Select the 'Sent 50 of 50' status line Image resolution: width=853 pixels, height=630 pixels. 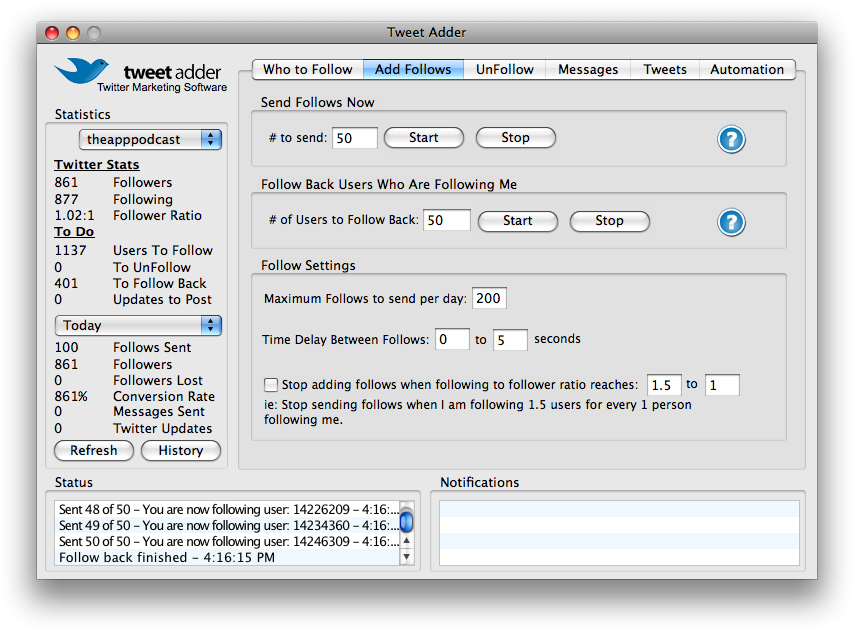(x=227, y=541)
